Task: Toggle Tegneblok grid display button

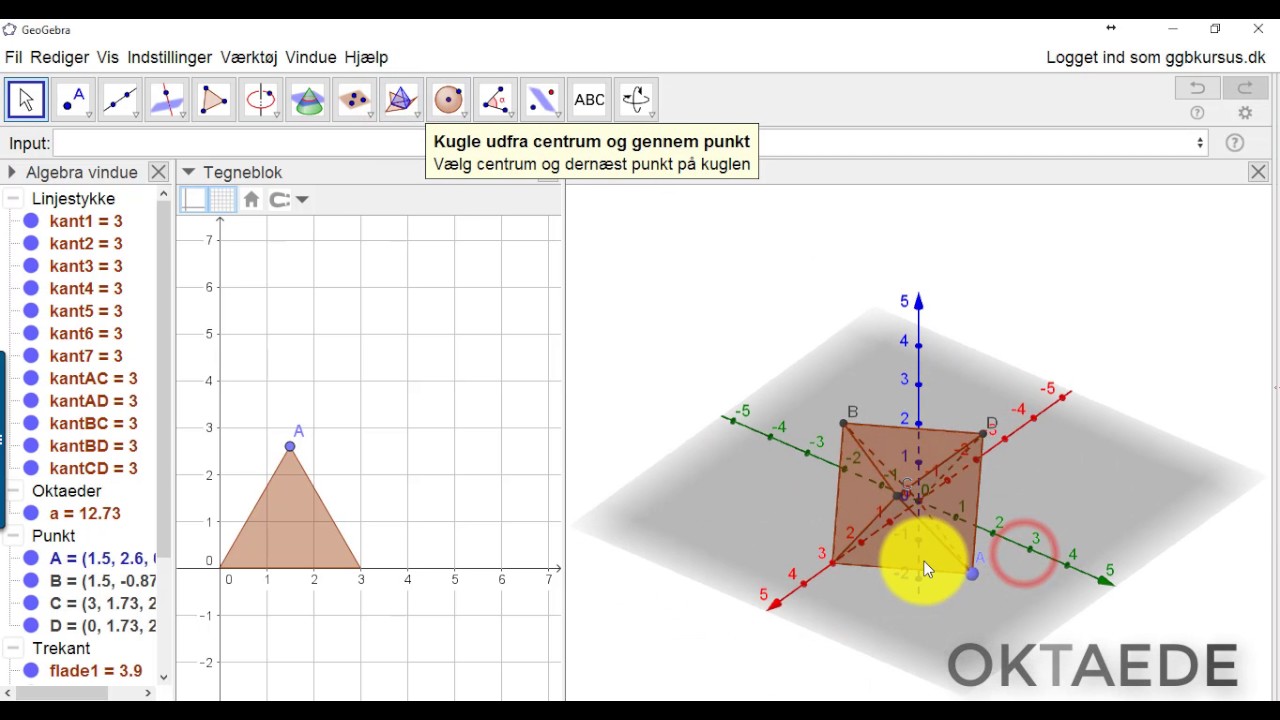Action: point(222,200)
